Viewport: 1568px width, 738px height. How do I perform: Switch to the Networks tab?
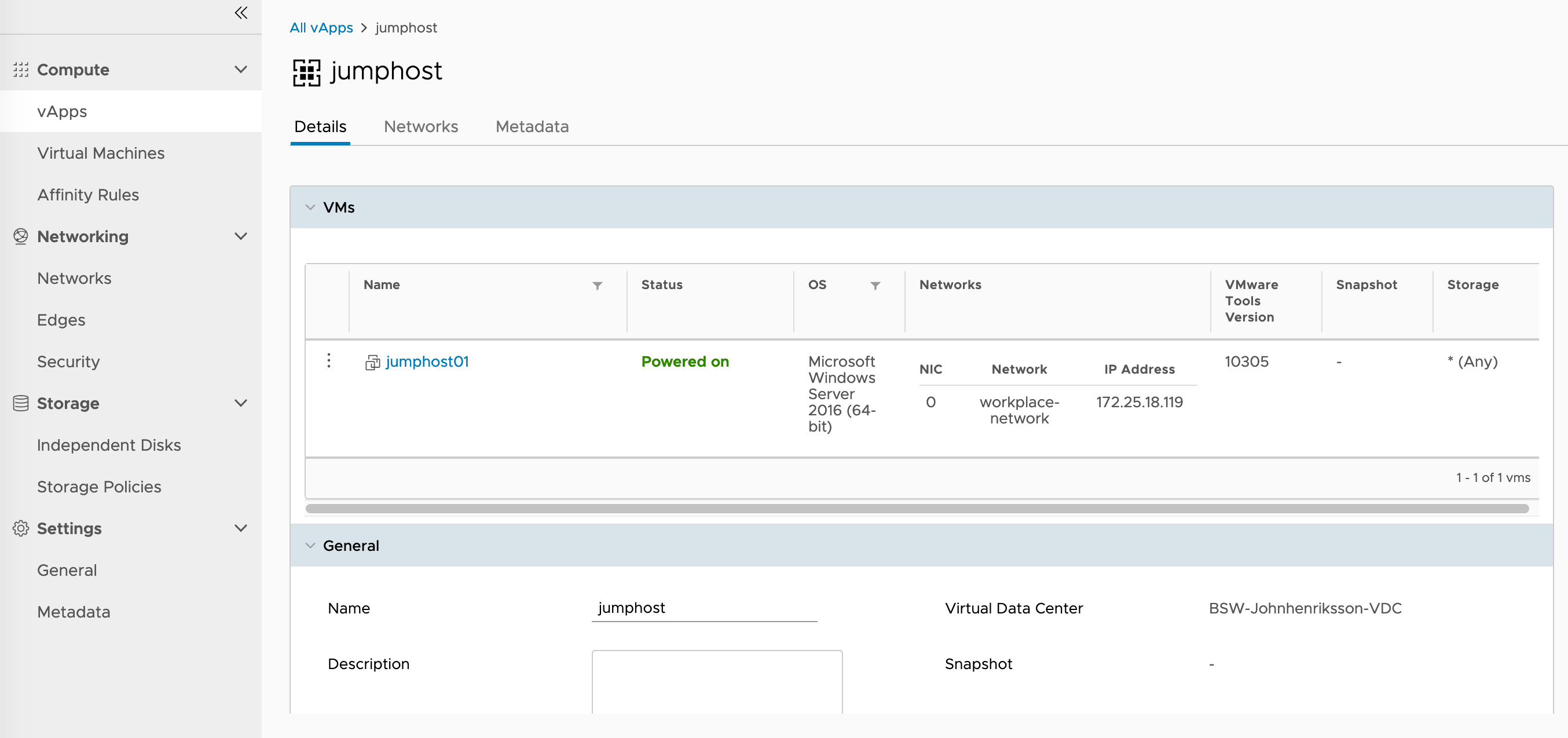[420, 127]
